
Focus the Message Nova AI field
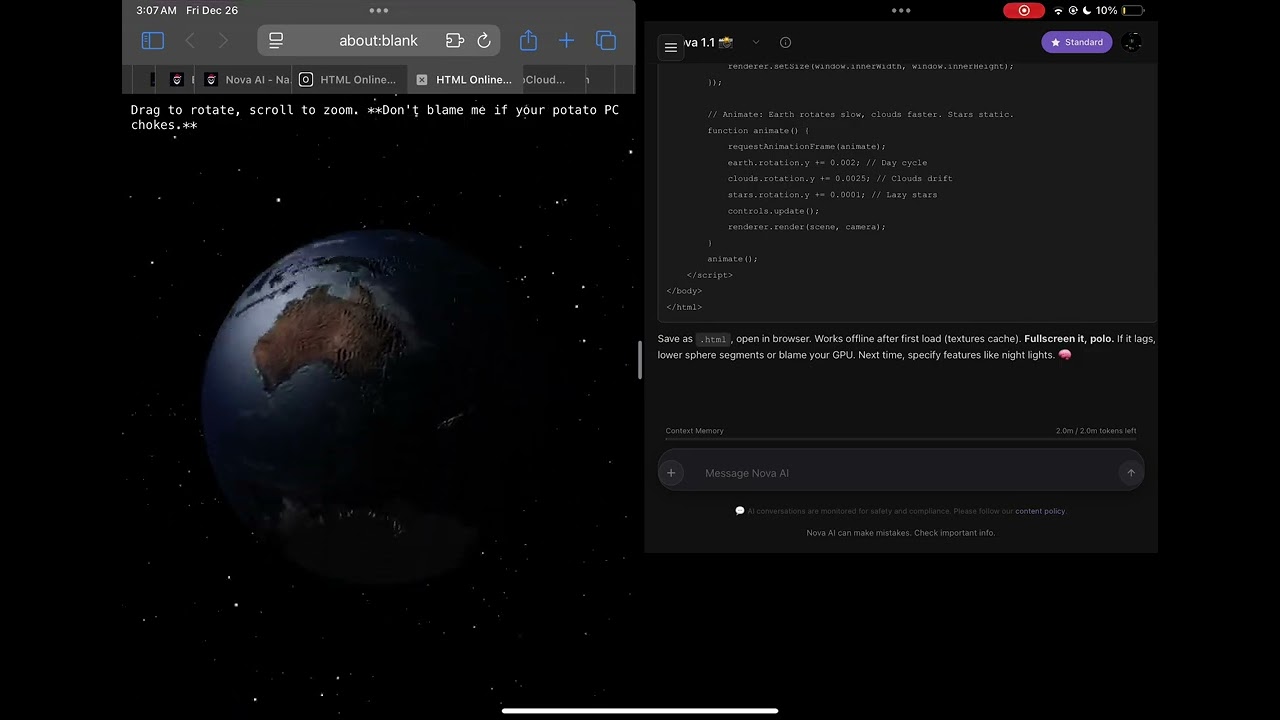click(900, 473)
